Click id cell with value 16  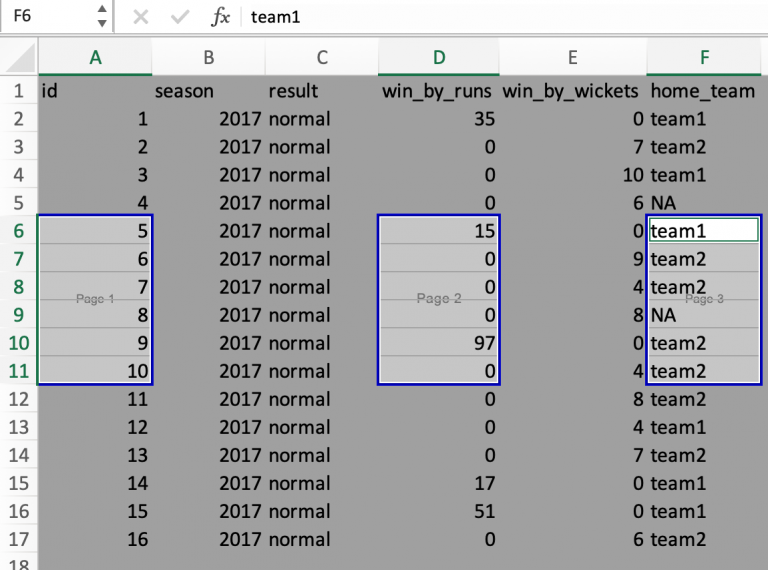[x=96, y=539]
